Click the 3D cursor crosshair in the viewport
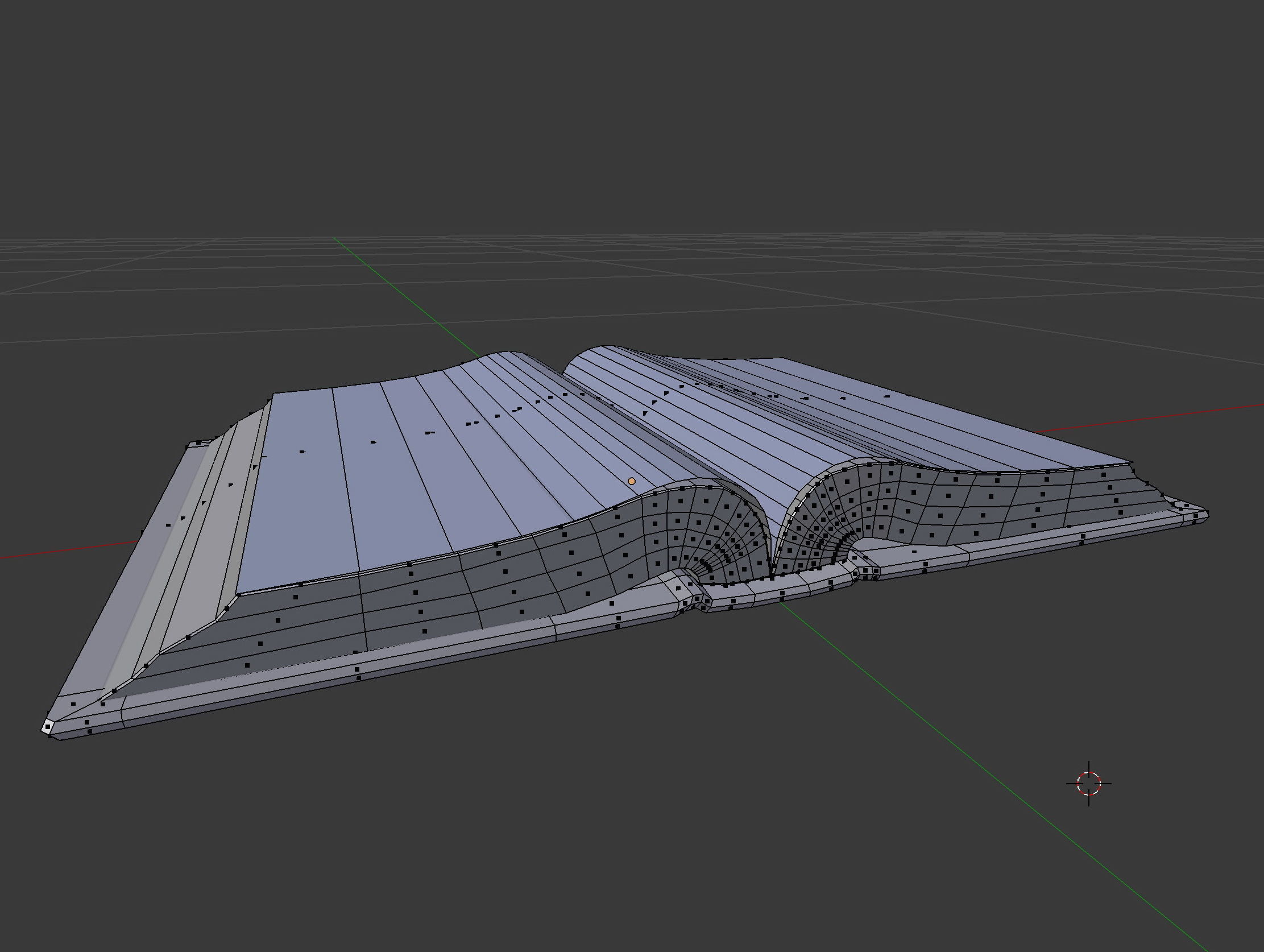The image size is (1264, 952). 1088,784
